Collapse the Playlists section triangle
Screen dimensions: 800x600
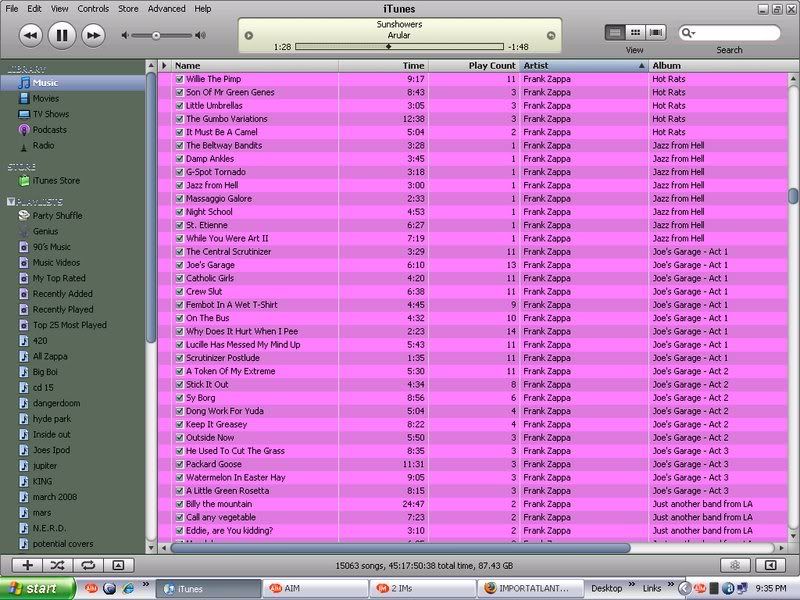pos(11,202)
